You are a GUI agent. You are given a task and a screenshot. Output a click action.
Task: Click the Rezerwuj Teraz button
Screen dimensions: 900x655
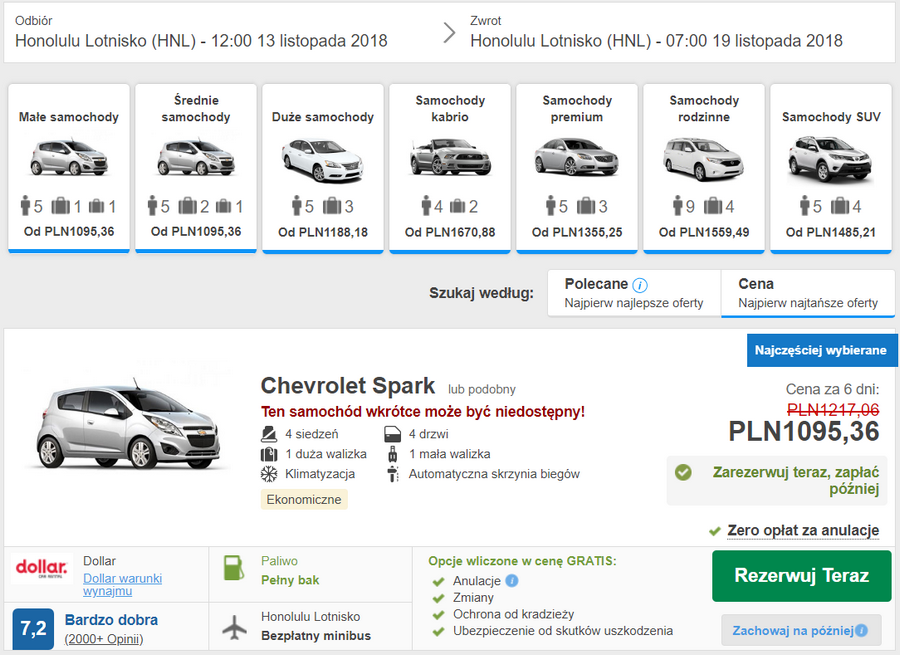[x=801, y=577]
